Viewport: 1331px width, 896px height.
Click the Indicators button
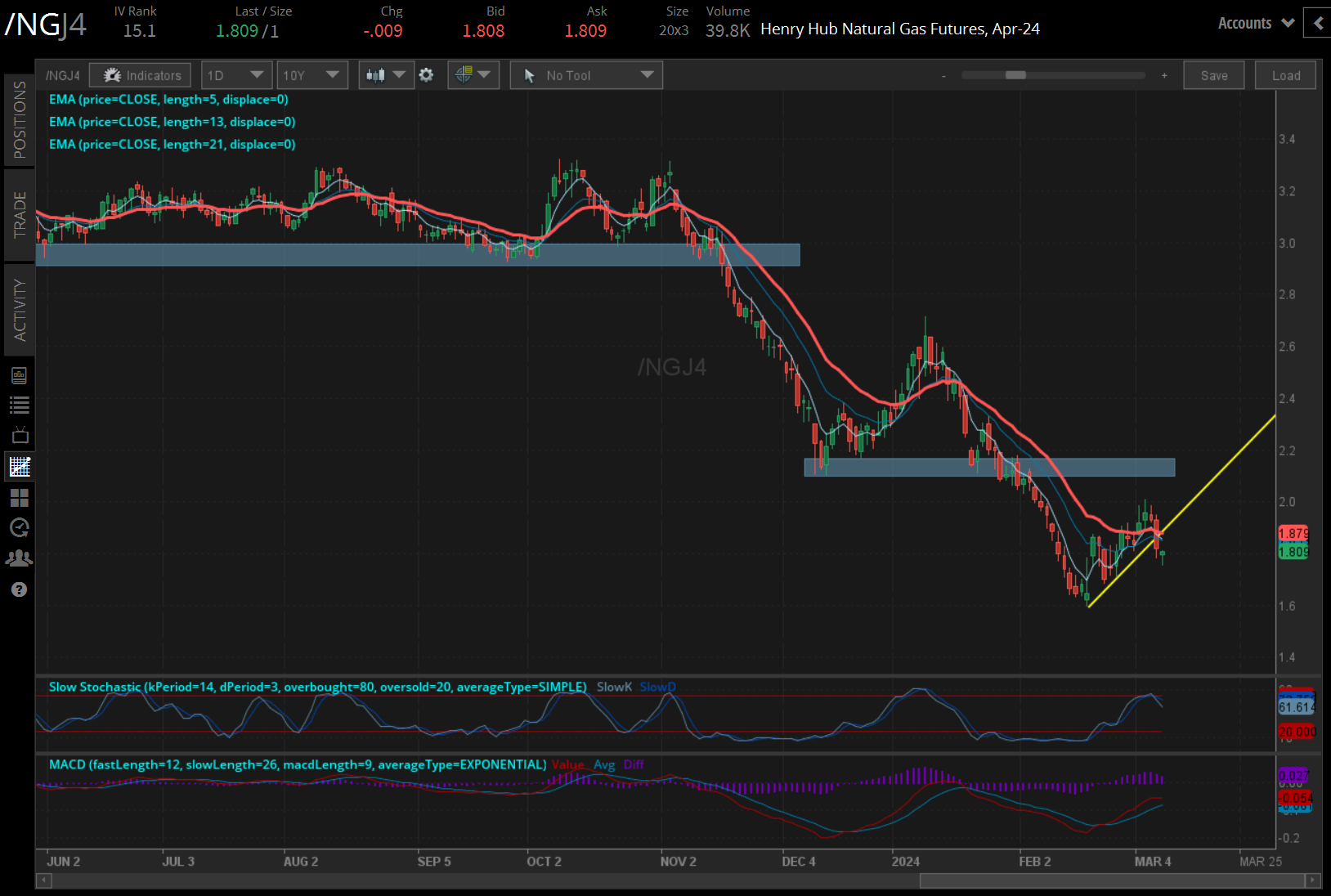click(141, 75)
